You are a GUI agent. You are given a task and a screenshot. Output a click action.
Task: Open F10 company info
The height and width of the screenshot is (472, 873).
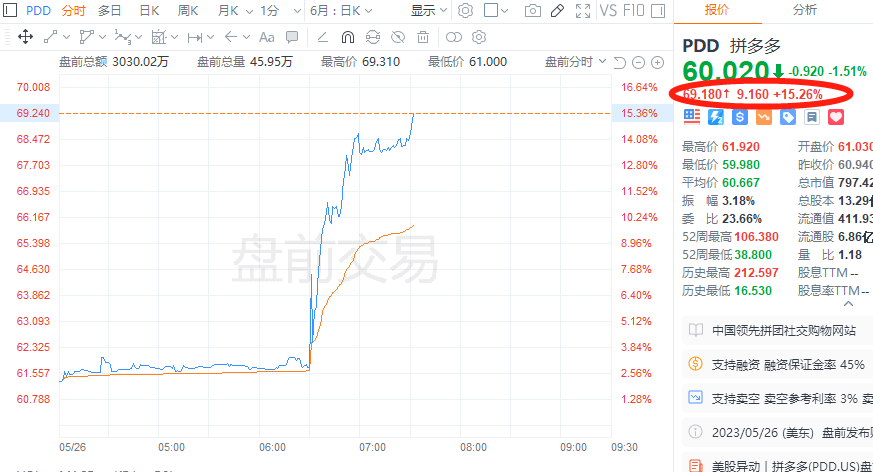[x=634, y=11]
